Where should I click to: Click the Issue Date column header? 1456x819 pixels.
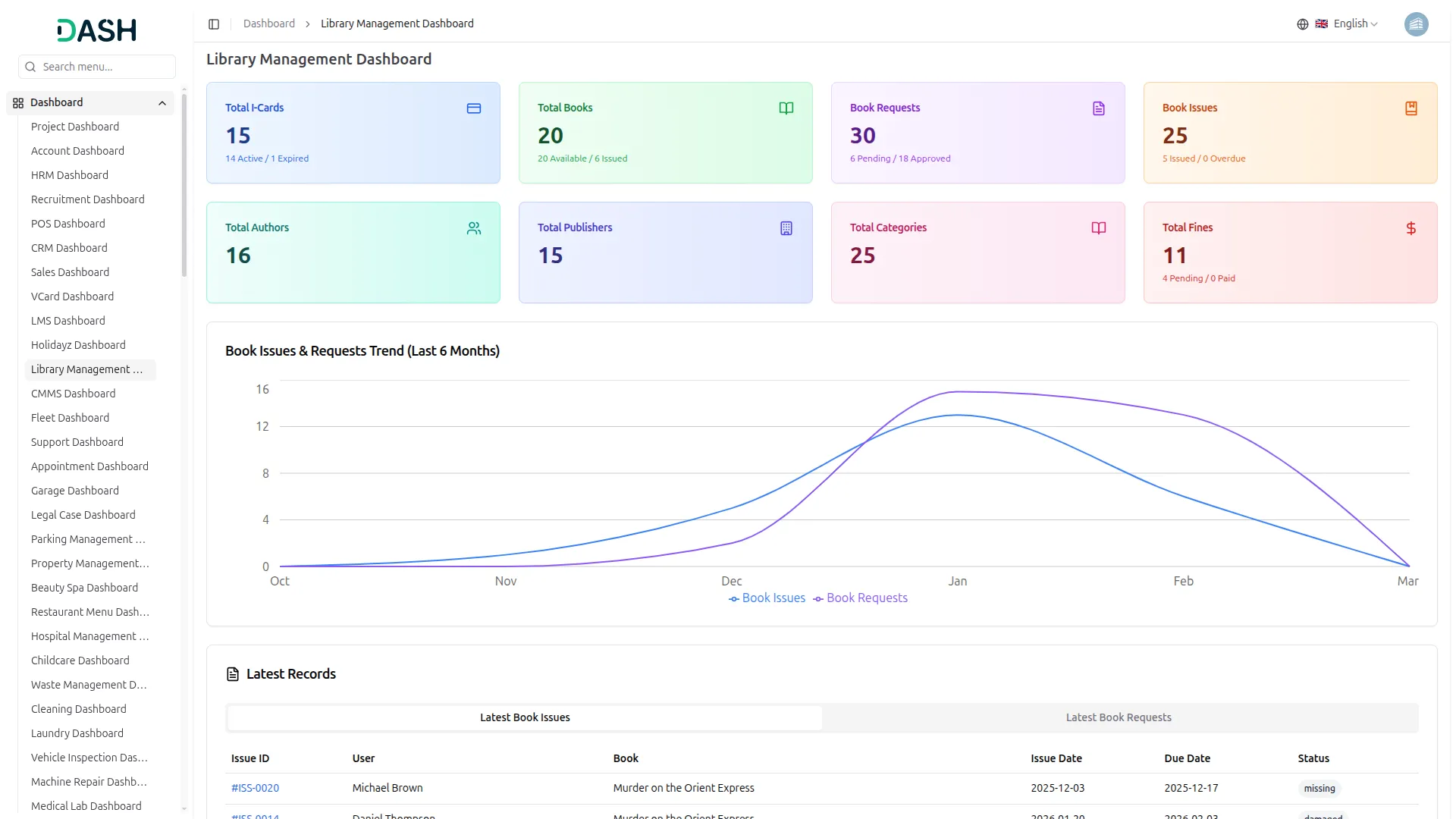click(x=1056, y=758)
